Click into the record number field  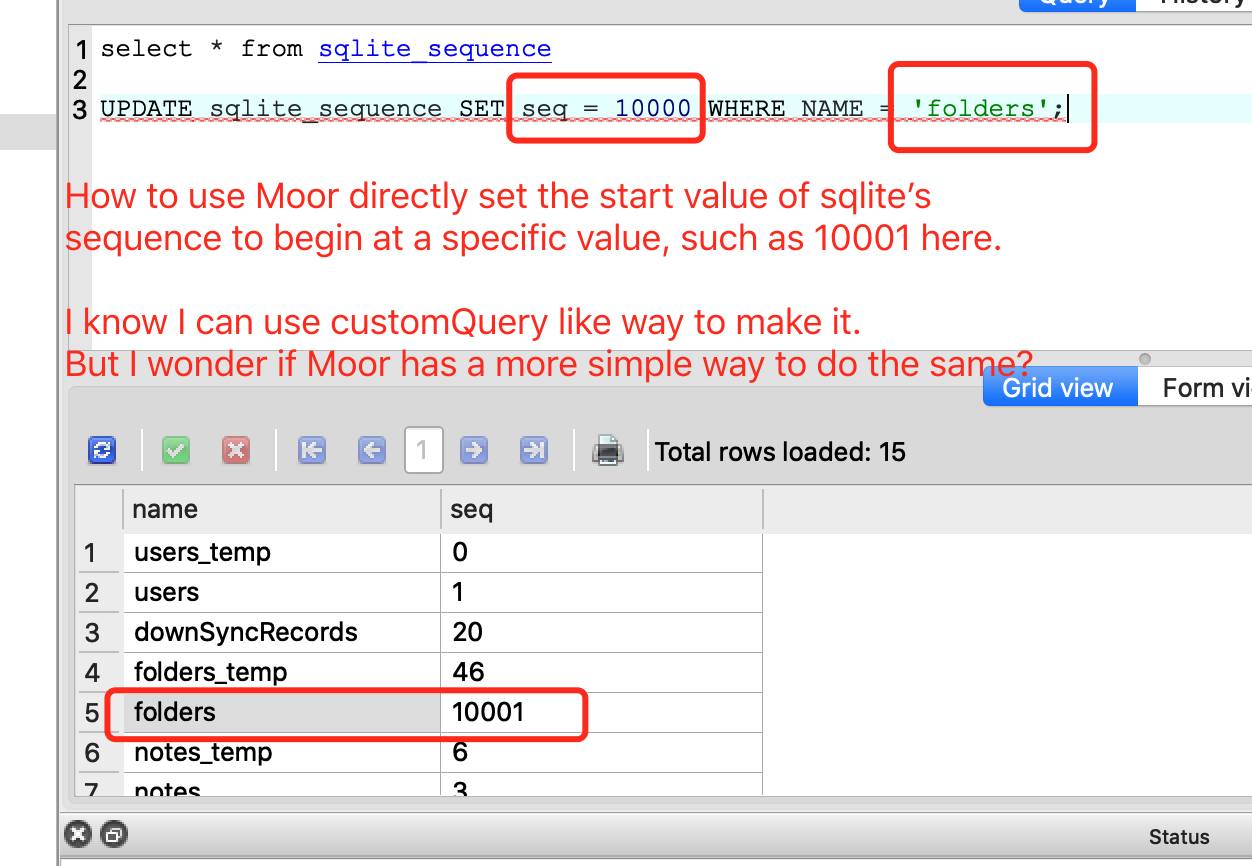(423, 450)
